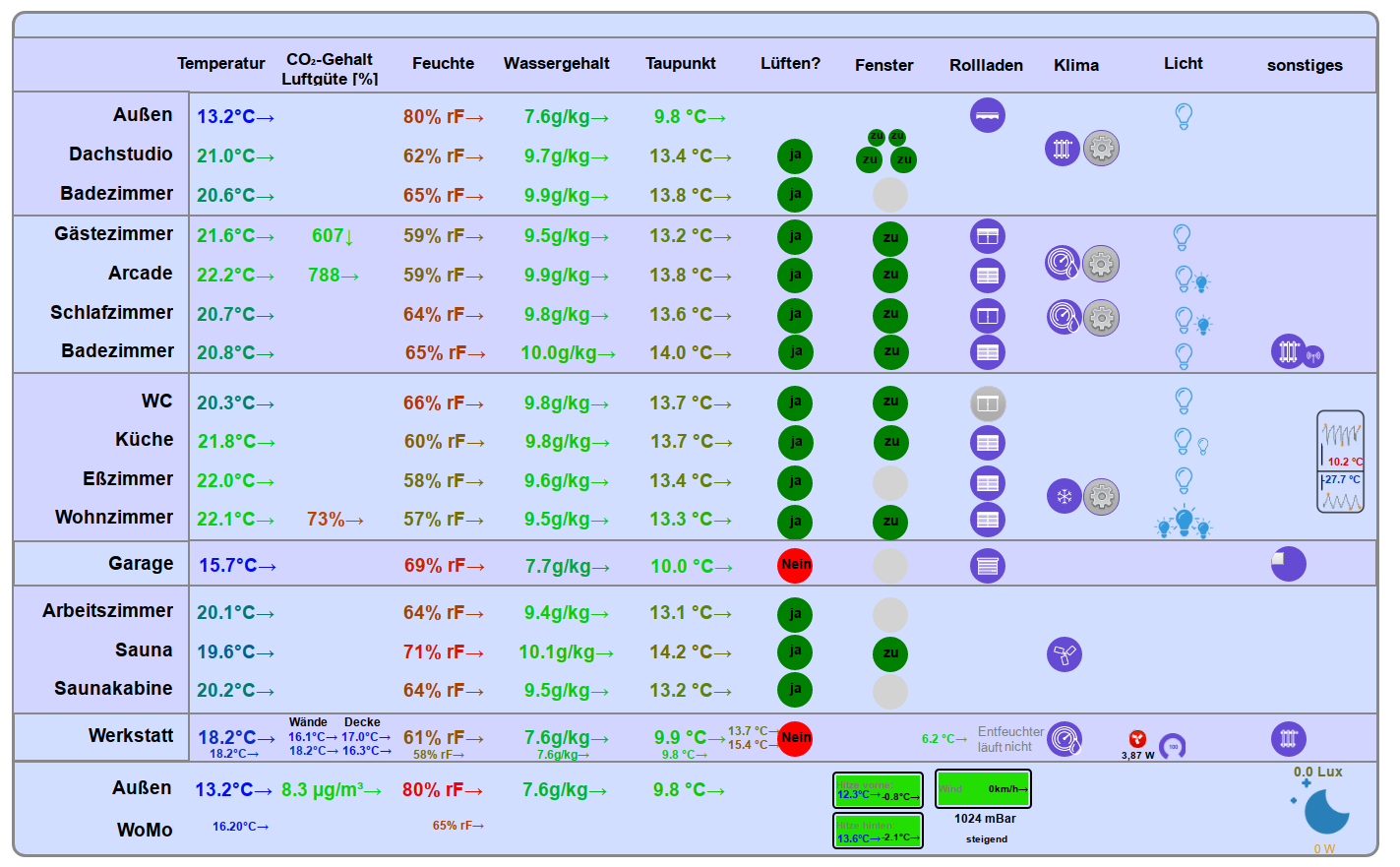1400x867 pixels.
Task: Click the Werkstatt radiator icon under sonstiges
Action: [x=1289, y=738]
